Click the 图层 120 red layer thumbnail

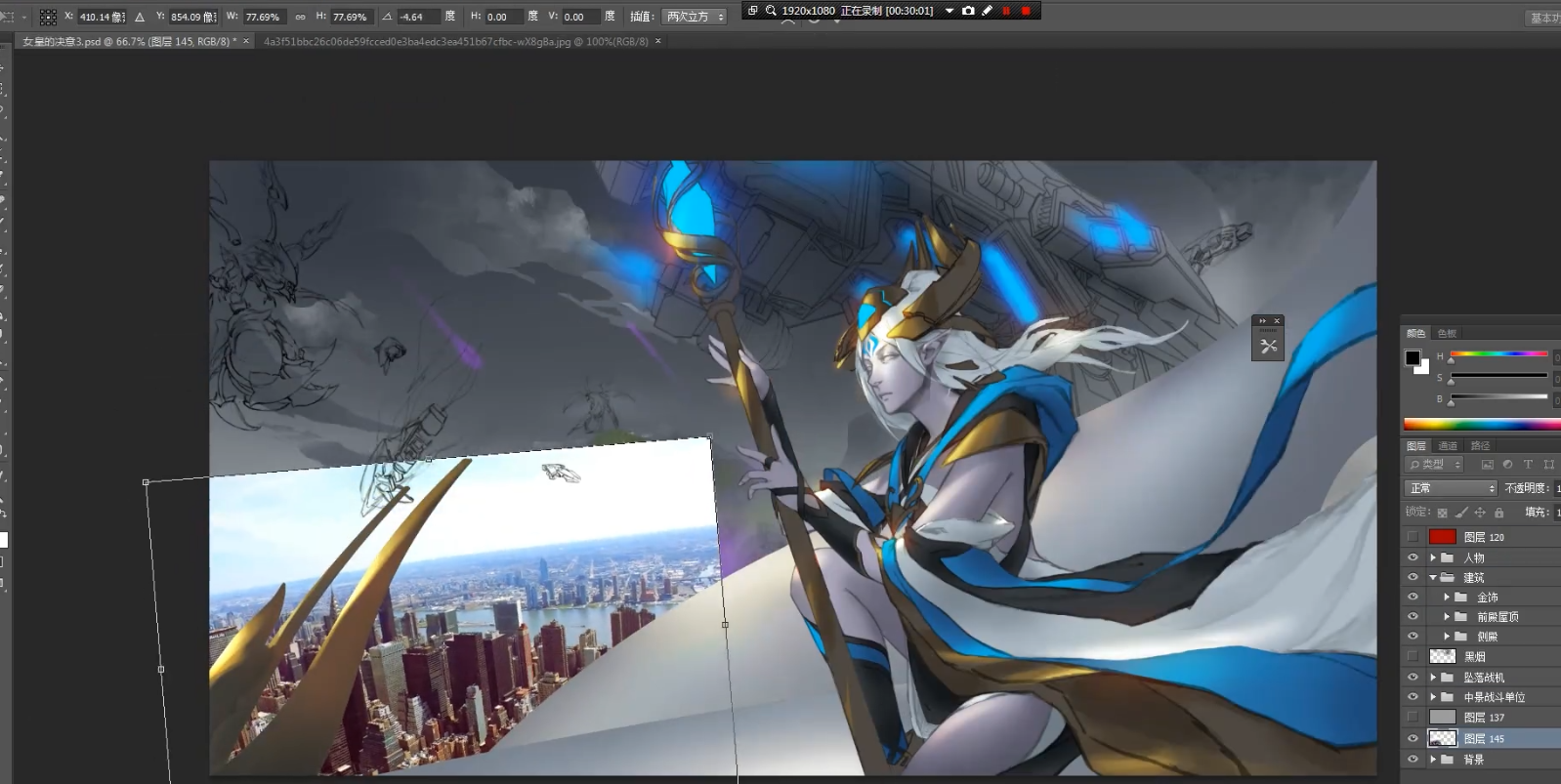pos(1443,537)
